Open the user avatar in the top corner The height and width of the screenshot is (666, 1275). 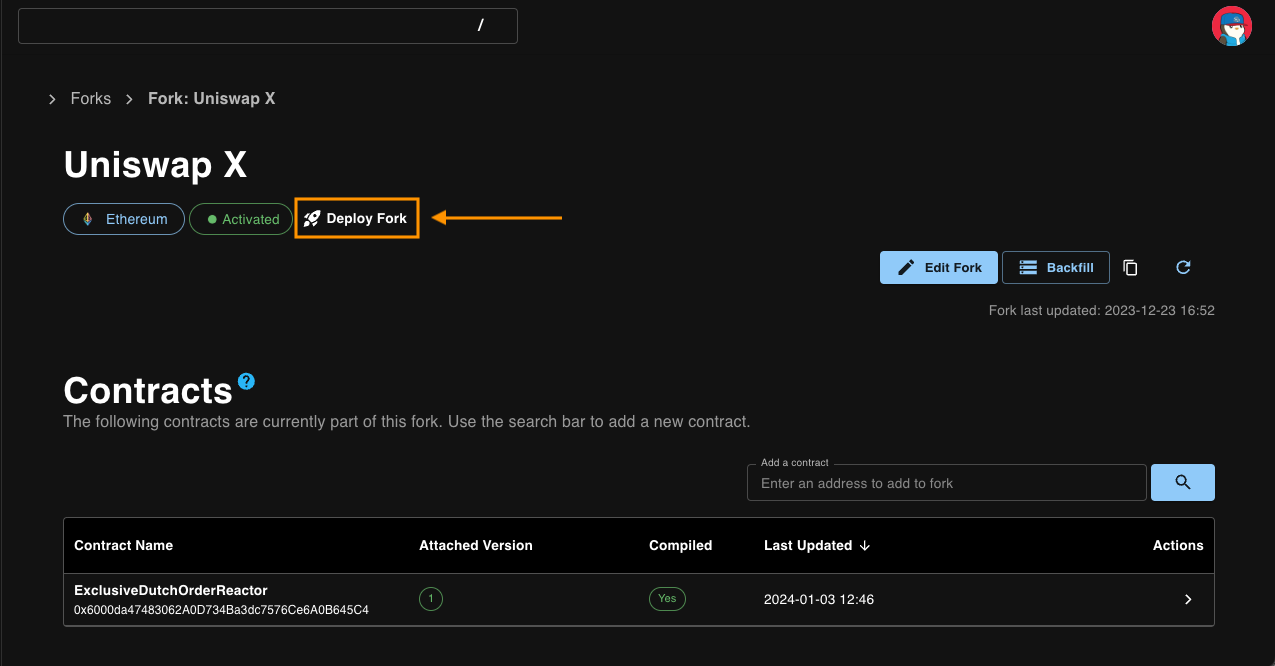(1231, 26)
